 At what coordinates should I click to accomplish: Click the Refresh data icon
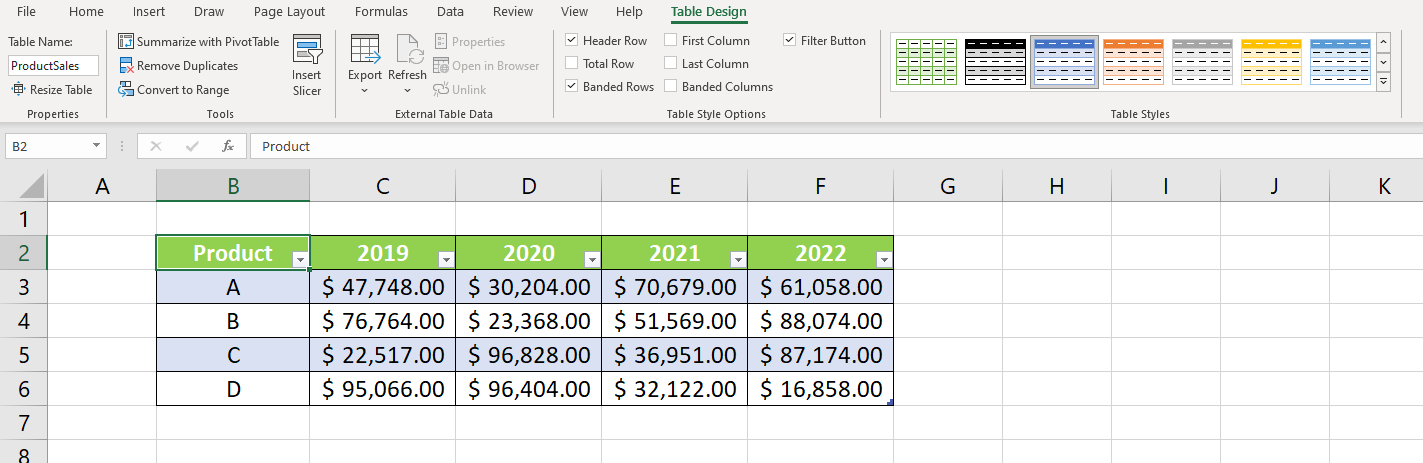point(408,50)
